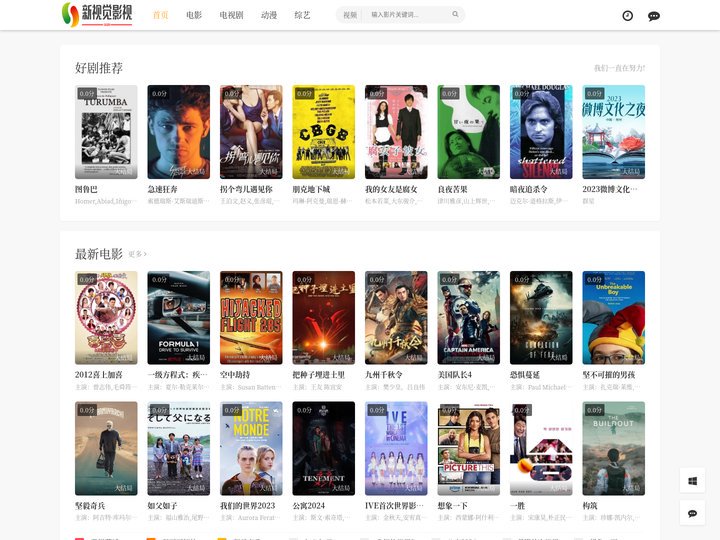Screen dimensions: 720x540
Task: Click the 公寓2024 title link
Action: tap(309, 506)
